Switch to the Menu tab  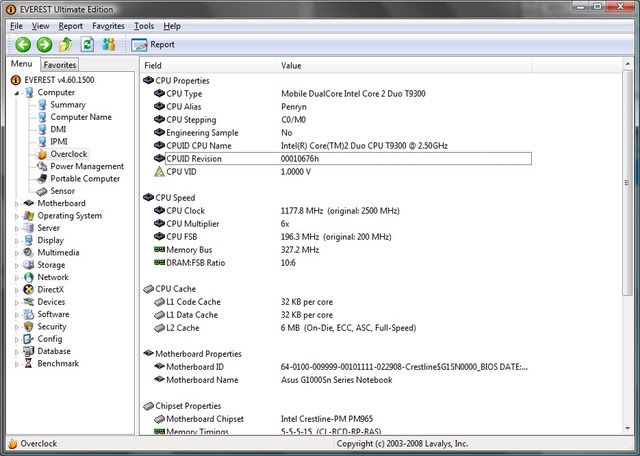coord(22,64)
